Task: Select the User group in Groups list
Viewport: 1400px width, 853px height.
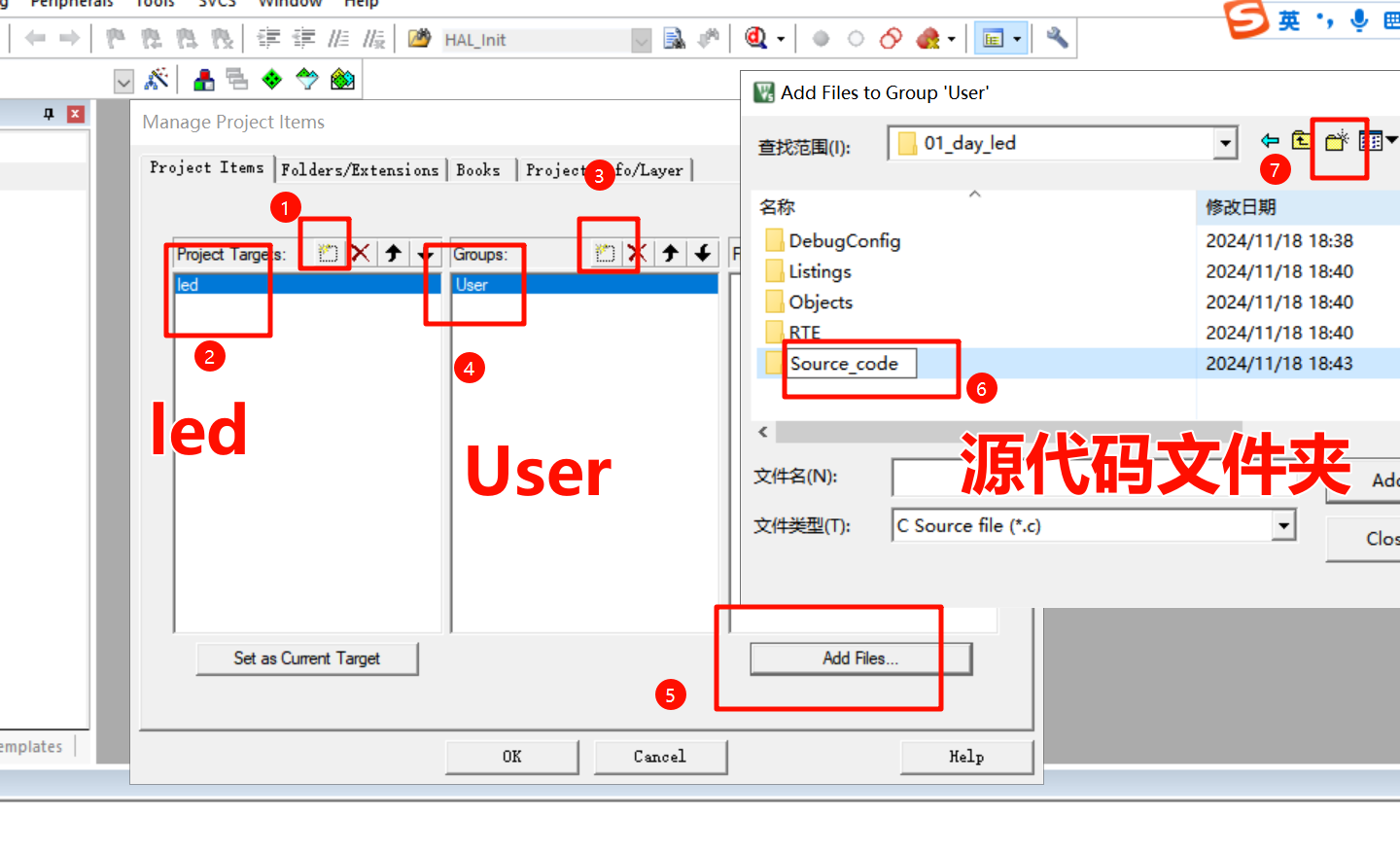Action: pyautogui.click(x=585, y=285)
